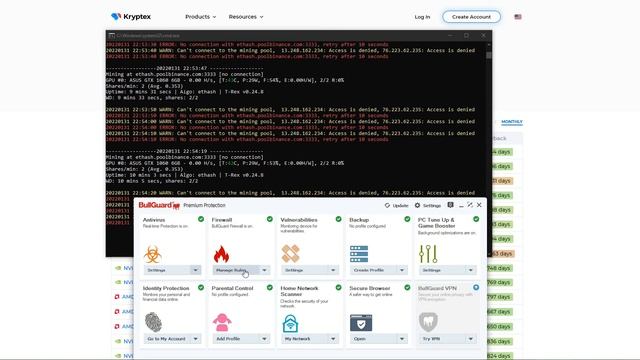
Task: Click the feedback message icon in BullGuard header
Action: tap(450, 205)
